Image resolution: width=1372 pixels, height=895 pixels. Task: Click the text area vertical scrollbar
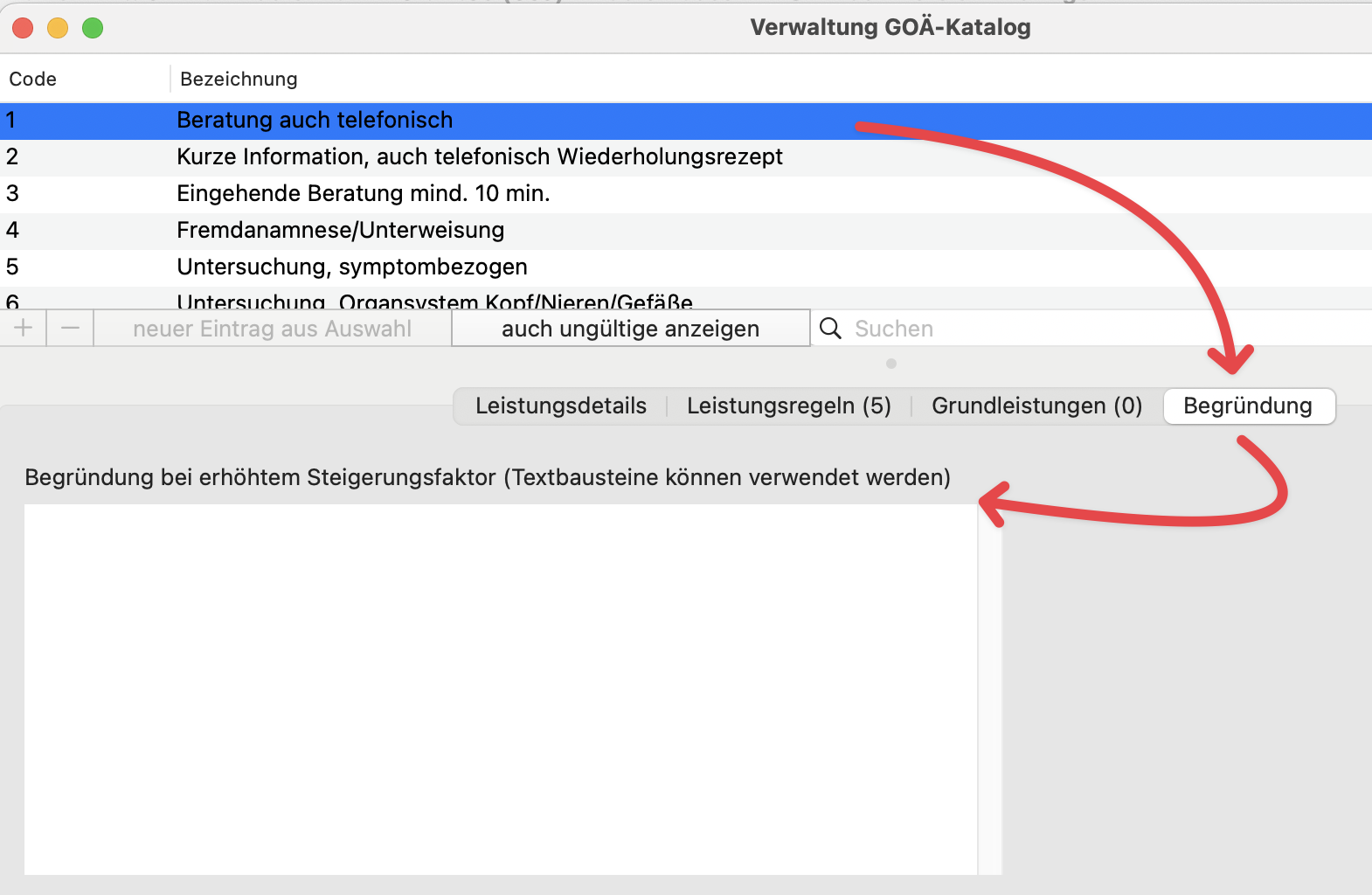click(x=990, y=690)
